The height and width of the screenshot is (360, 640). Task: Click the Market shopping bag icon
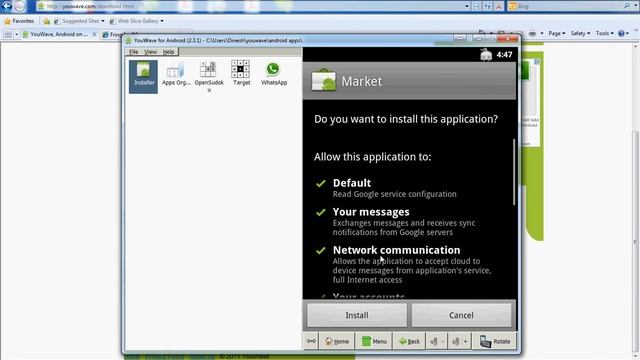point(323,80)
